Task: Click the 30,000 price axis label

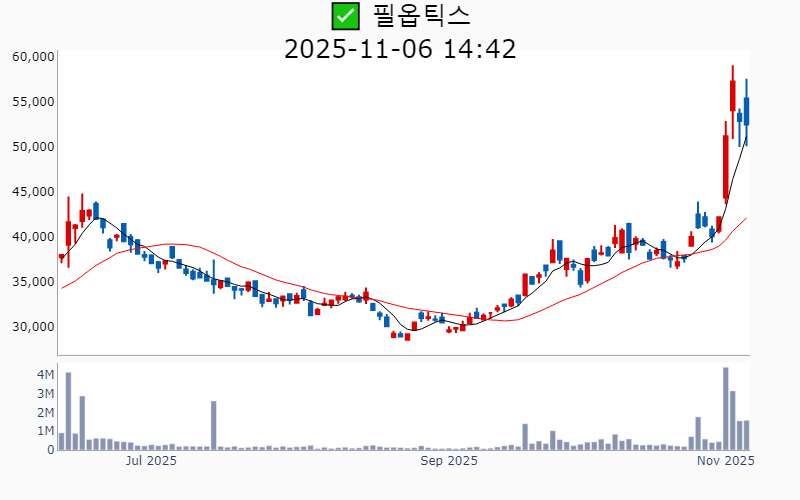Action: pos(32,327)
